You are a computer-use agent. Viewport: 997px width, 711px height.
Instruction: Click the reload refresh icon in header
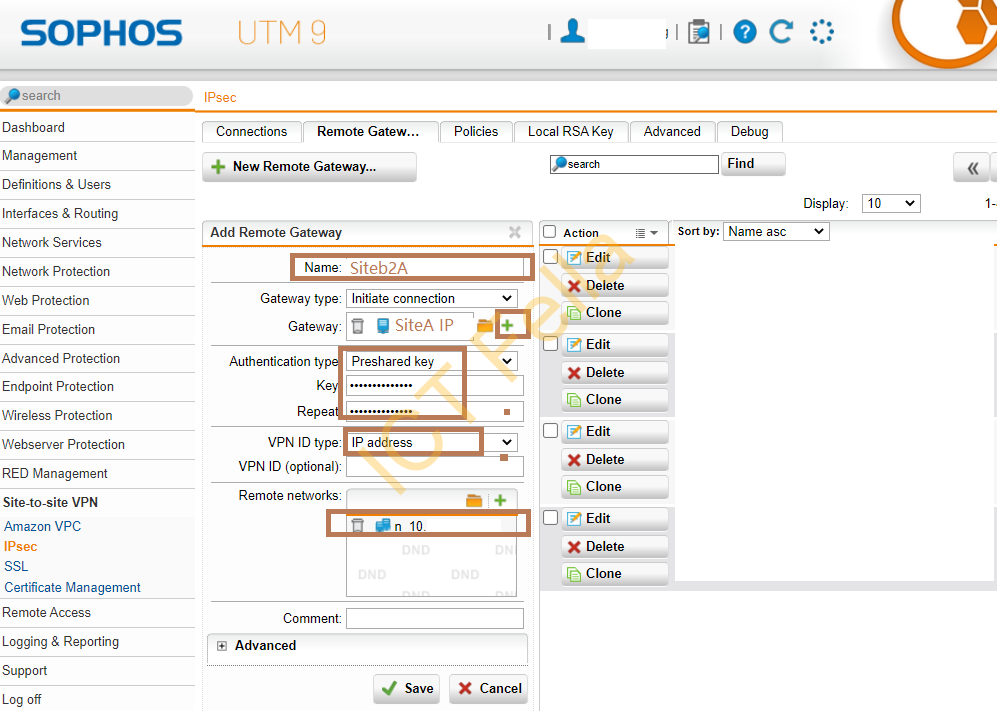(x=781, y=31)
